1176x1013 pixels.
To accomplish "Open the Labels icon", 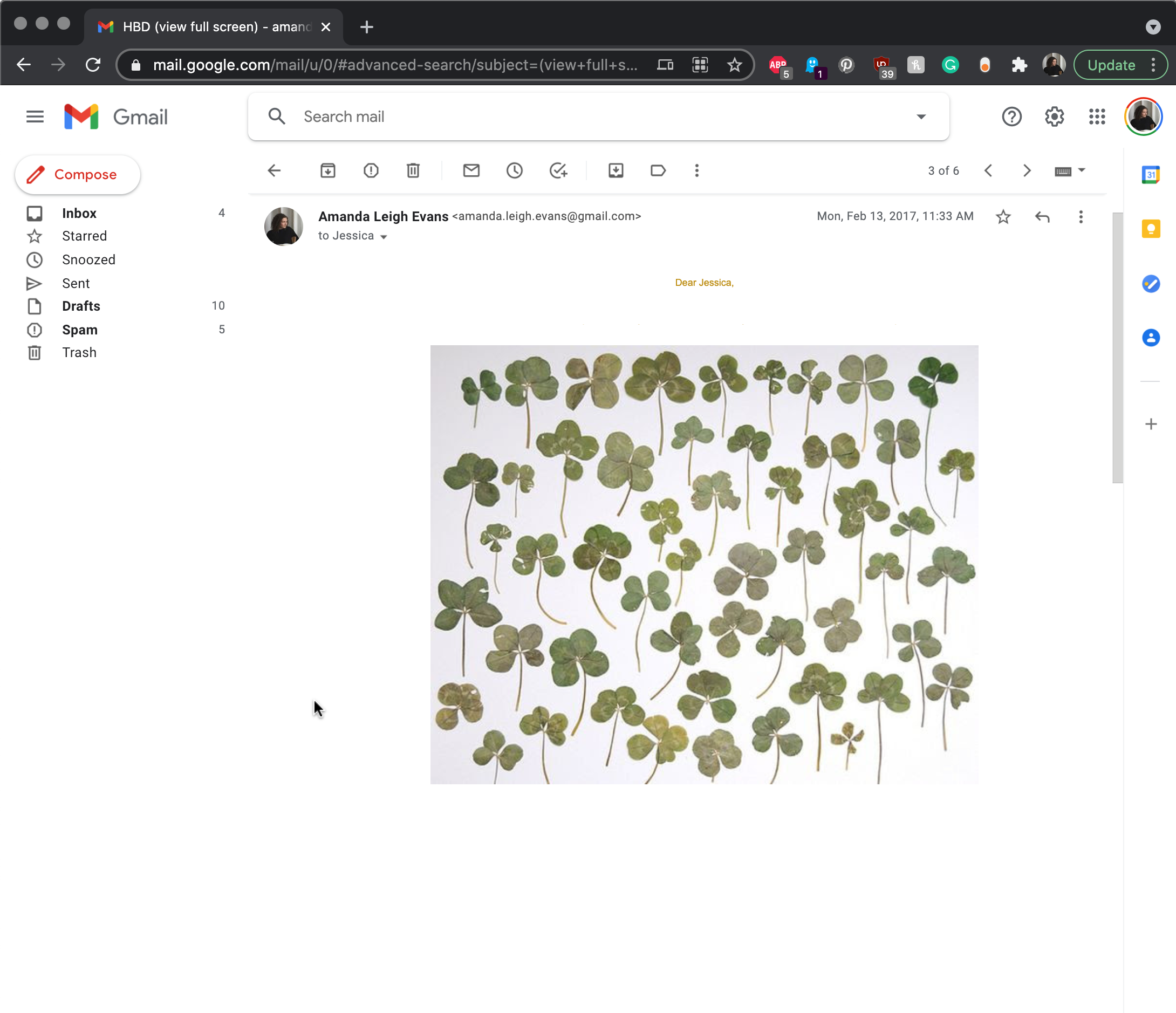I will [658, 170].
